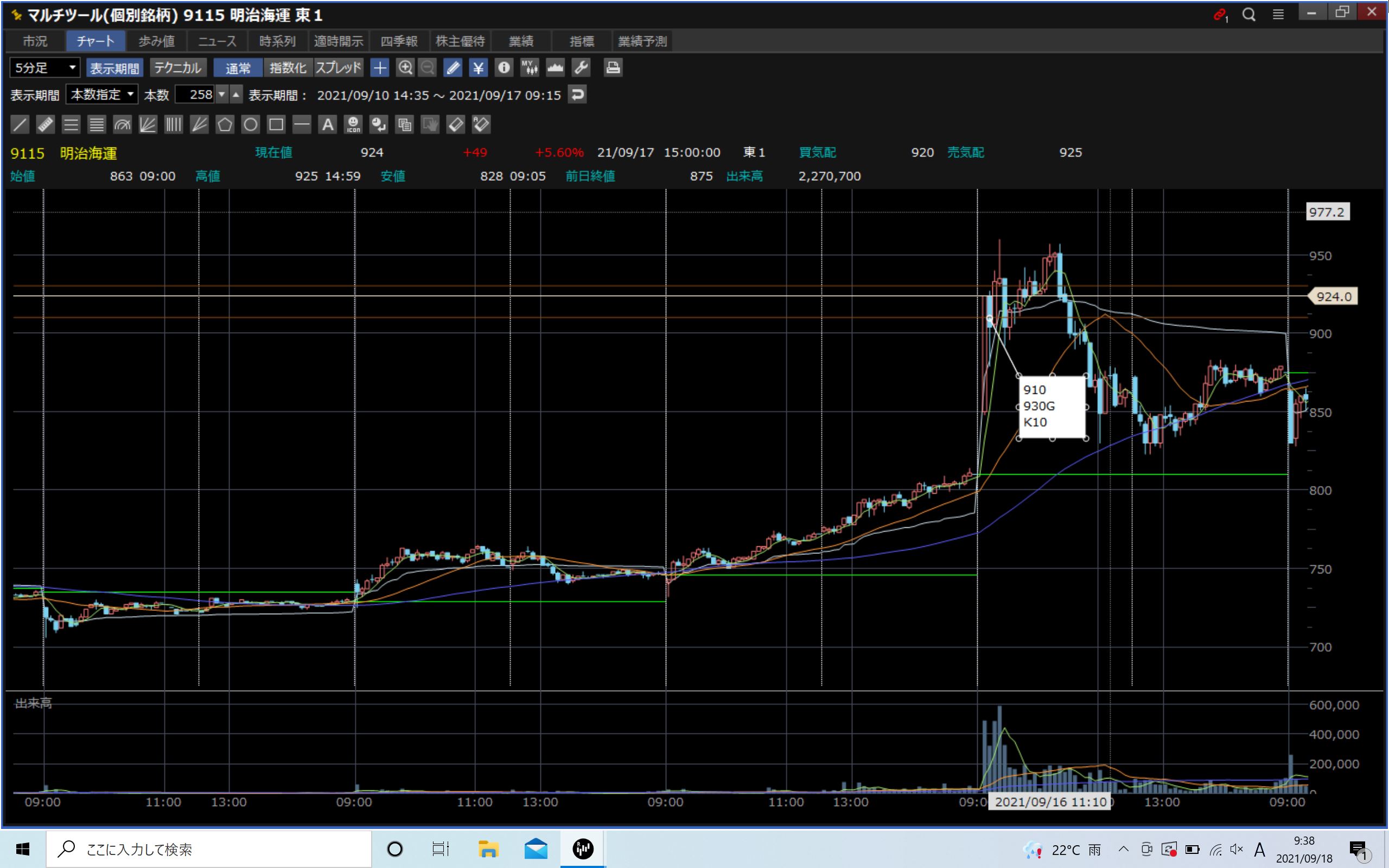Screen dimensions: 1389x868
Task: Zoom in with the magnifier plus icon
Action: tap(405, 68)
